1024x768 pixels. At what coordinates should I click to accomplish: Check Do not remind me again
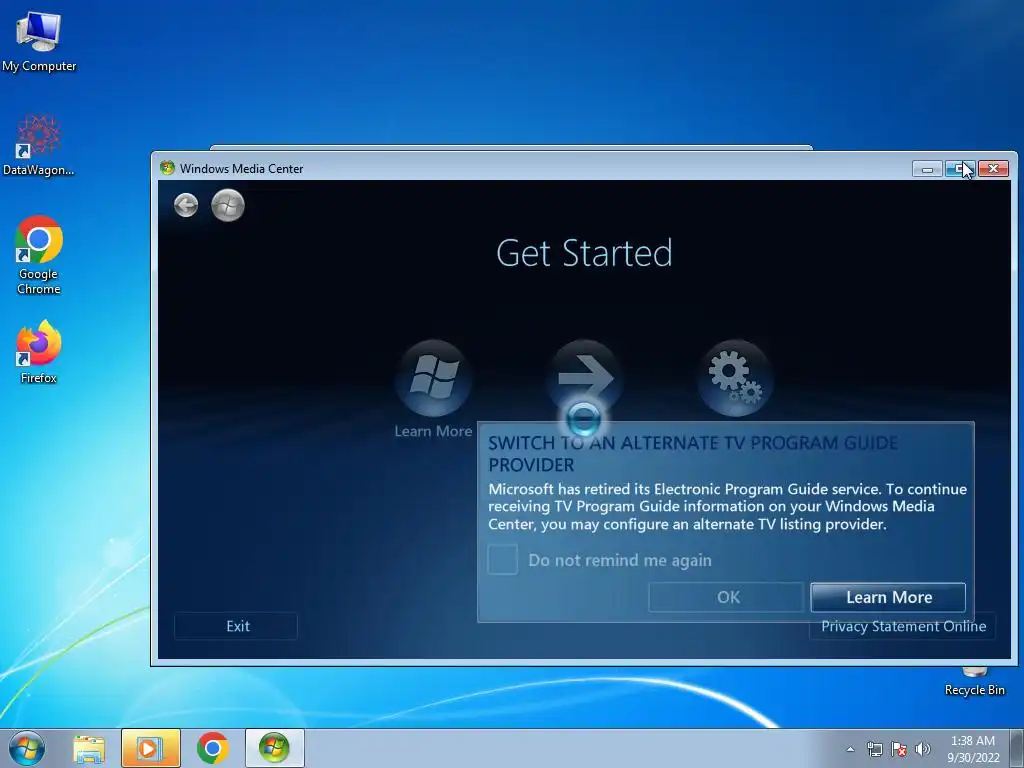(x=502, y=560)
